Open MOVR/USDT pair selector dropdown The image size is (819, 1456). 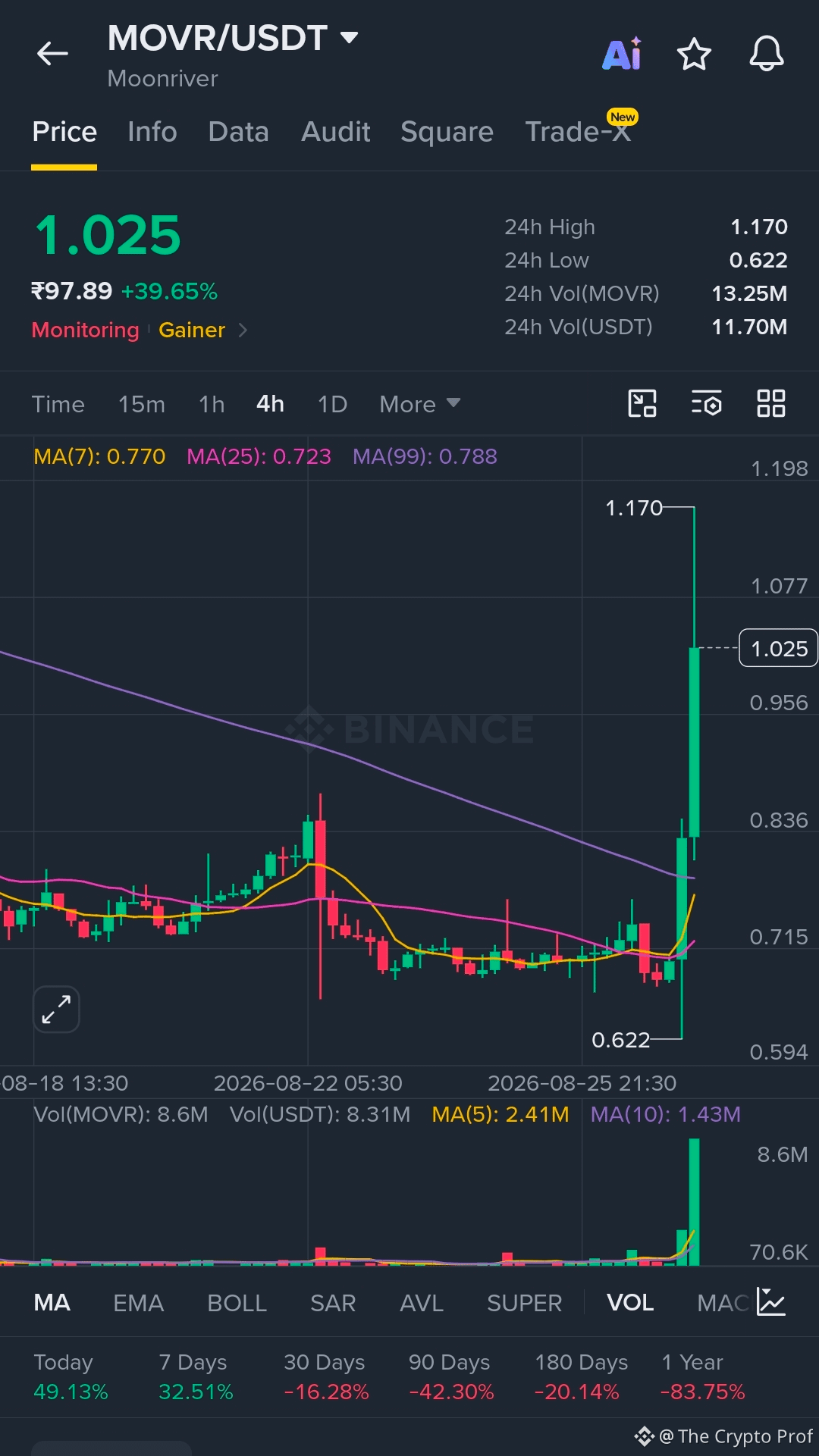(232, 38)
